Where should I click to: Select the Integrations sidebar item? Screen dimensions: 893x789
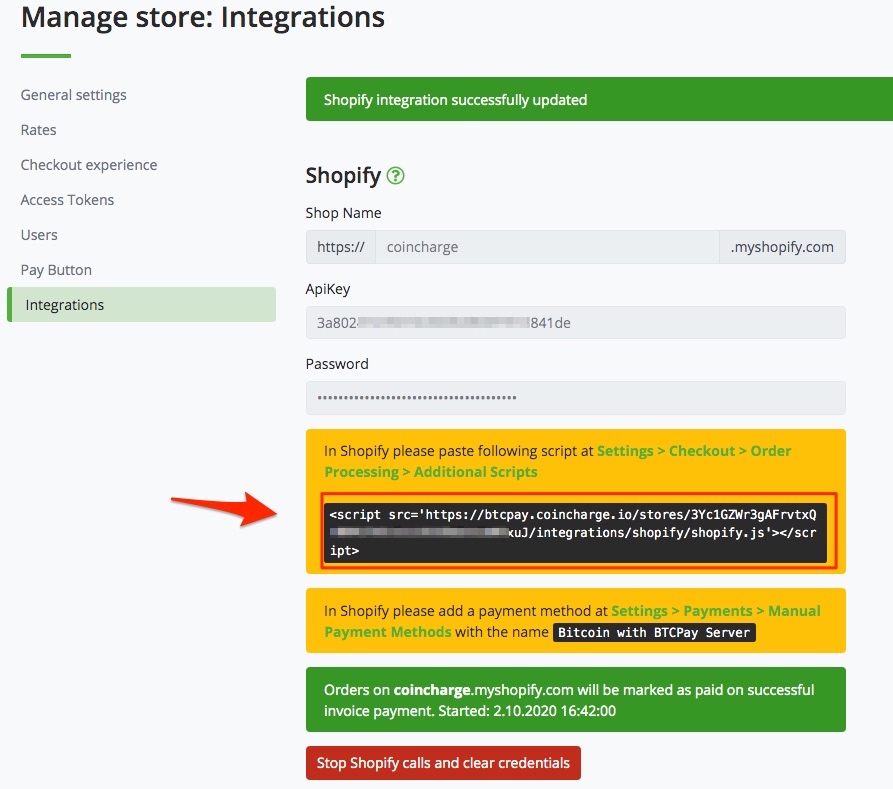coord(141,305)
